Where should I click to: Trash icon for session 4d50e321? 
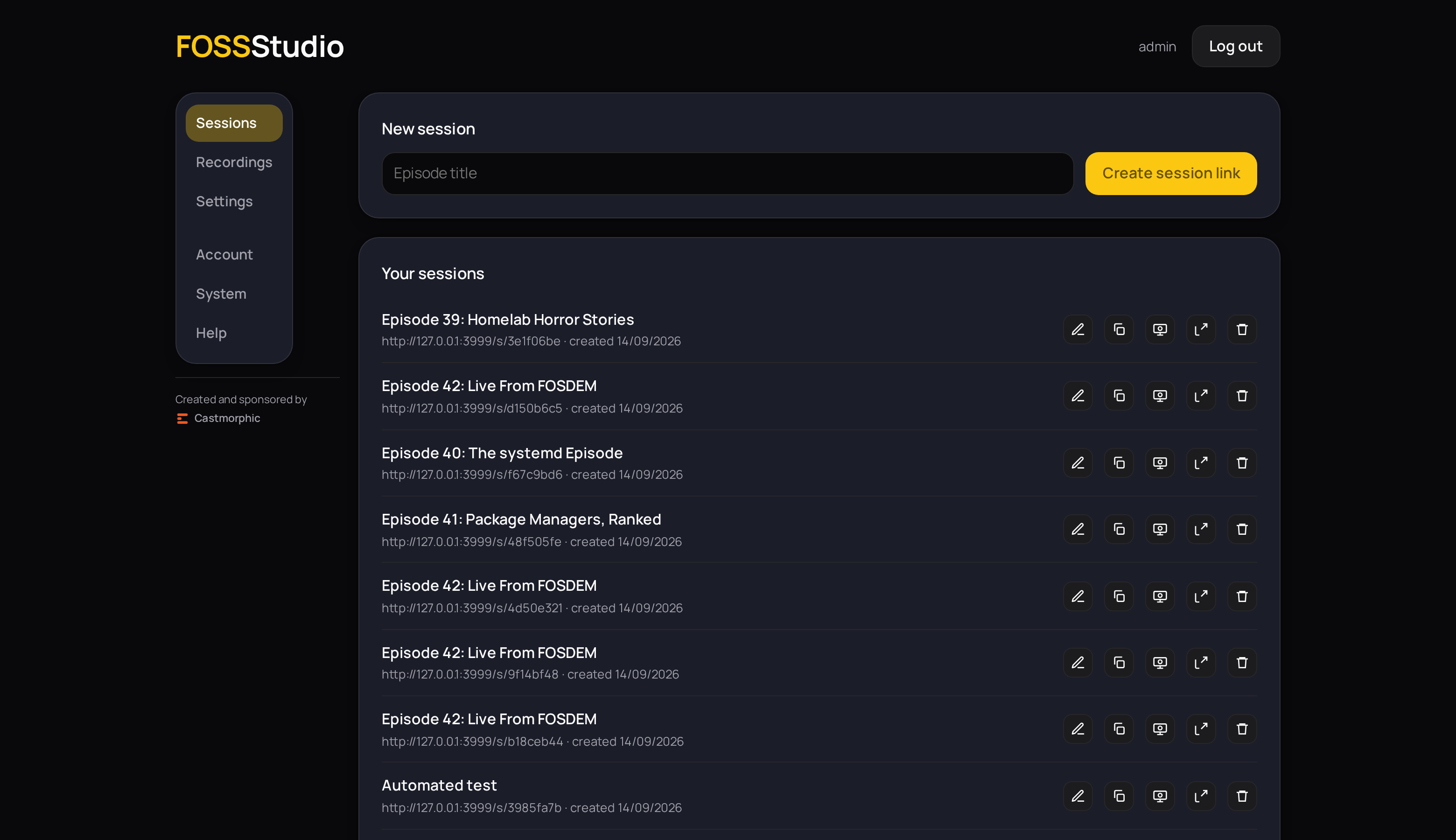pyautogui.click(x=1241, y=596)
